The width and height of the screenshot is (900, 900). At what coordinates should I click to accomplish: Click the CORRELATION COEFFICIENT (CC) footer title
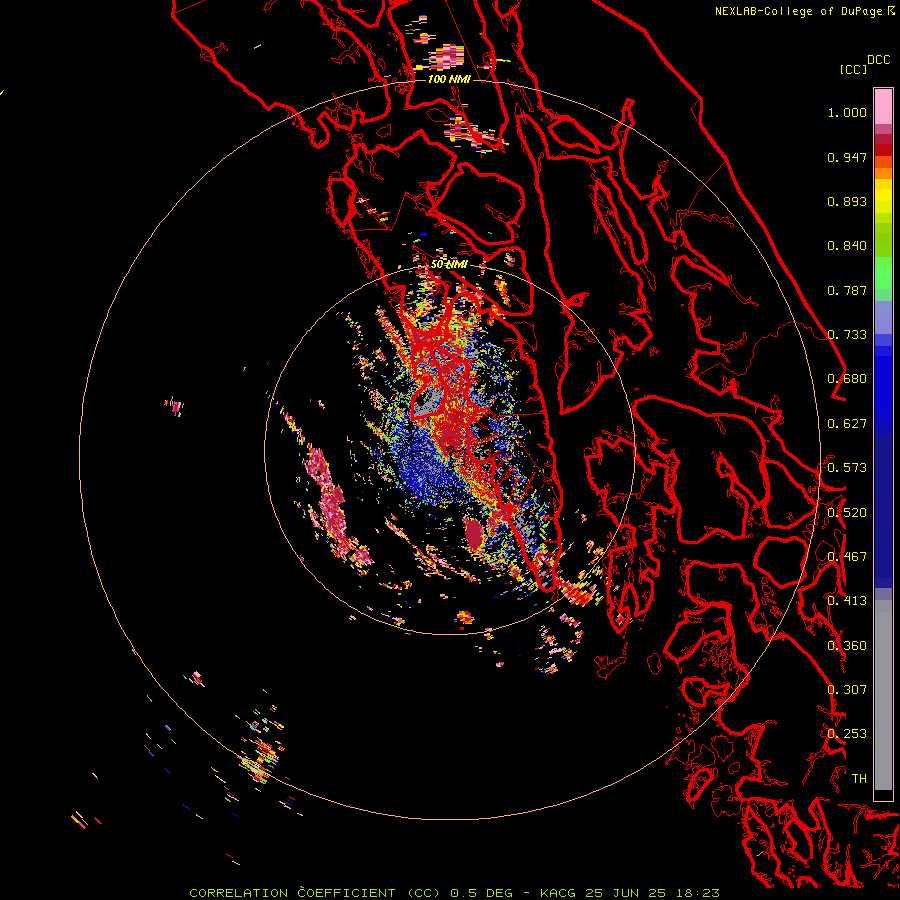[x=315, y=893]
